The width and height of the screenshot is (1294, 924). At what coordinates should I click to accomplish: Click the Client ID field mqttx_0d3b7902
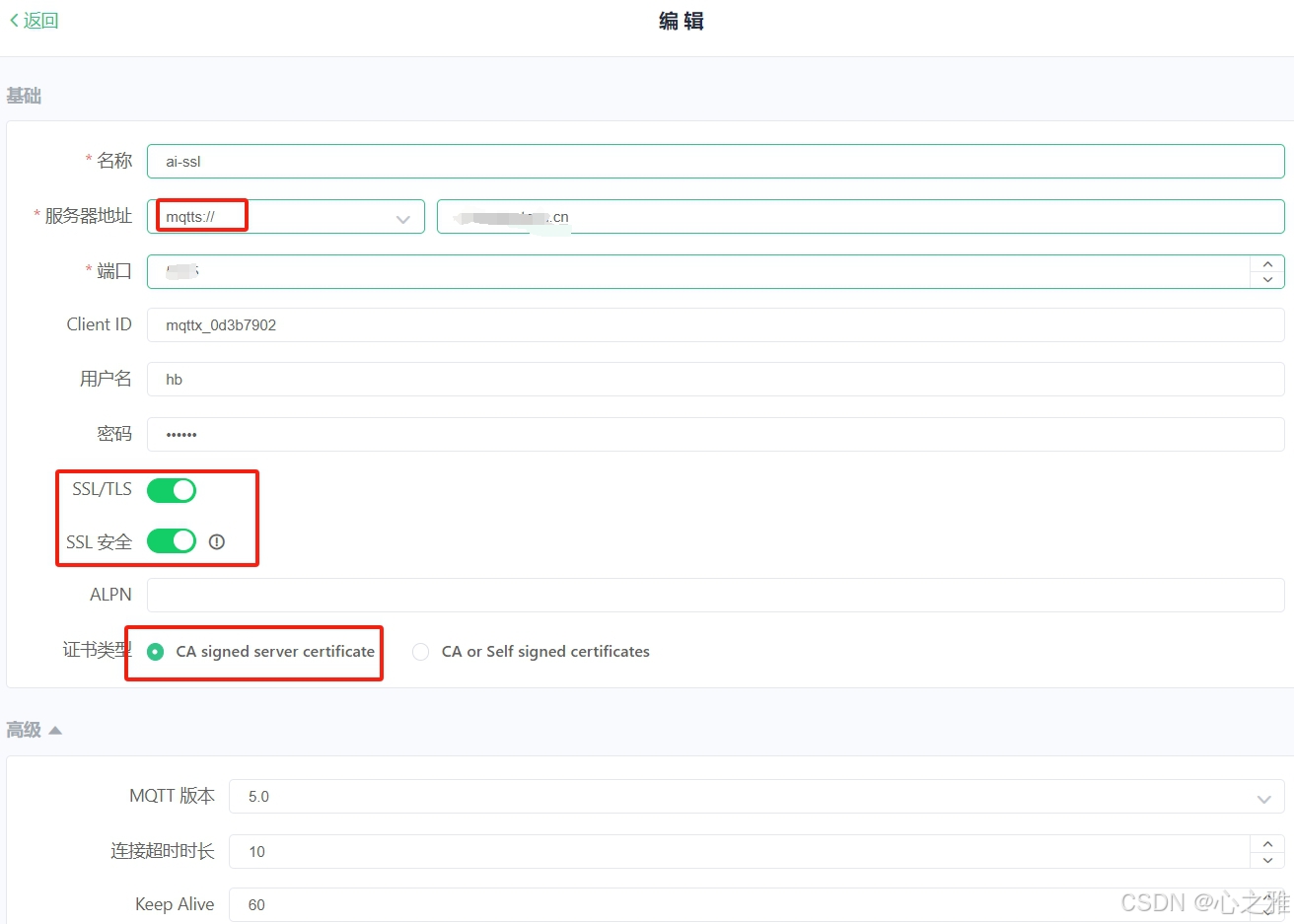[715, 325]
